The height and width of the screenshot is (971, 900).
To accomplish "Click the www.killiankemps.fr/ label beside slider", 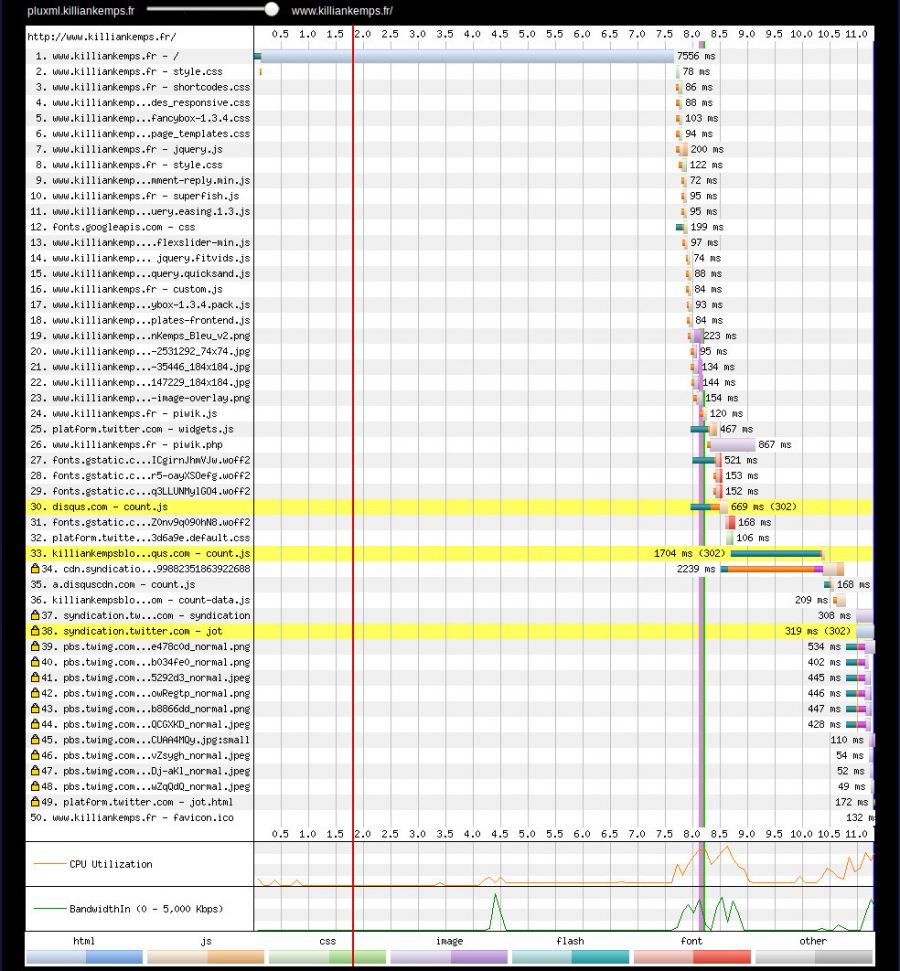I will 342,11.
